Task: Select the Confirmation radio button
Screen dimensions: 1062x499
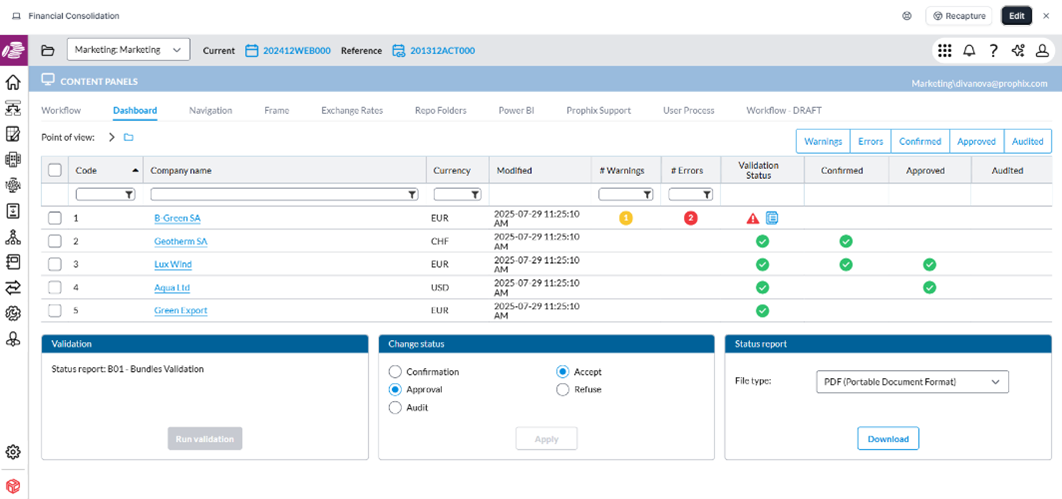Action: (395, 372)
